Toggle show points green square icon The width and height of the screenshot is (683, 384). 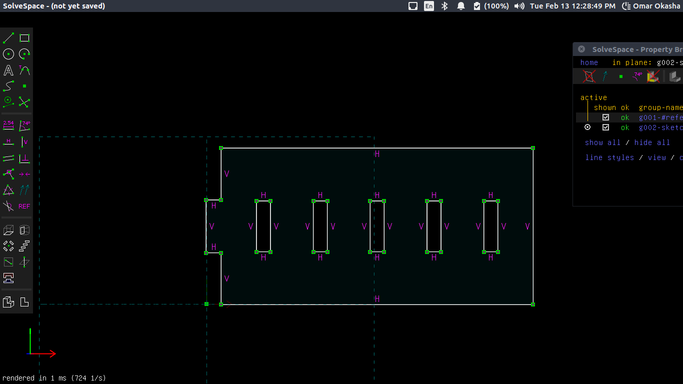(621, 77)
